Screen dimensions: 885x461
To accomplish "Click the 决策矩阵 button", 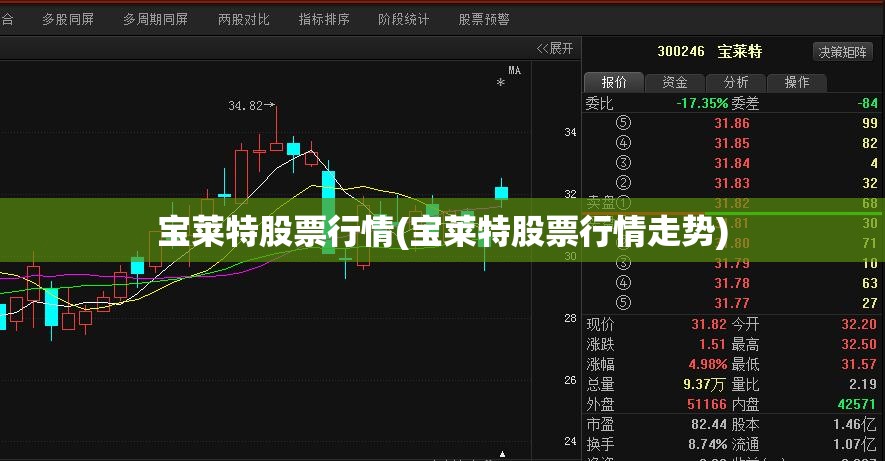I will pyautogui.click(x=843, y=52).
